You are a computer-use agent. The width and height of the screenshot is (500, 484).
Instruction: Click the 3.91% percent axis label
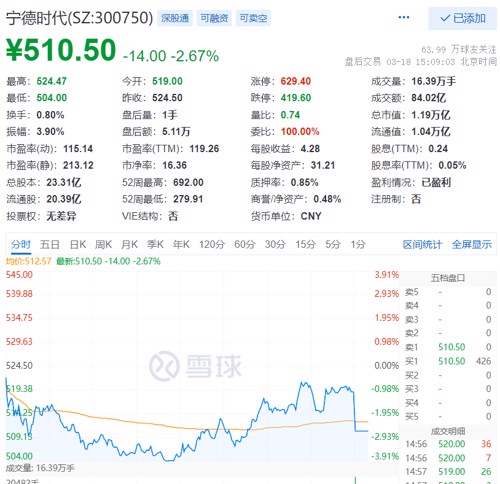(387, 275)
